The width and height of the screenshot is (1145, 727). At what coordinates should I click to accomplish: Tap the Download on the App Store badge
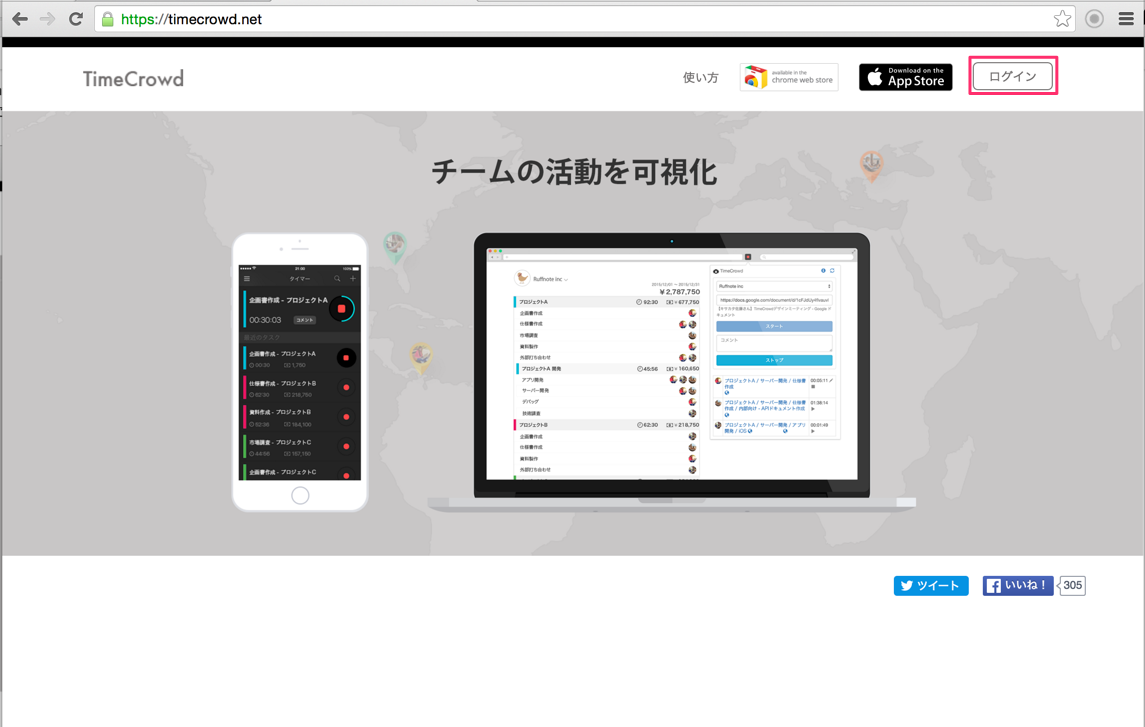[x=905, y=78]
